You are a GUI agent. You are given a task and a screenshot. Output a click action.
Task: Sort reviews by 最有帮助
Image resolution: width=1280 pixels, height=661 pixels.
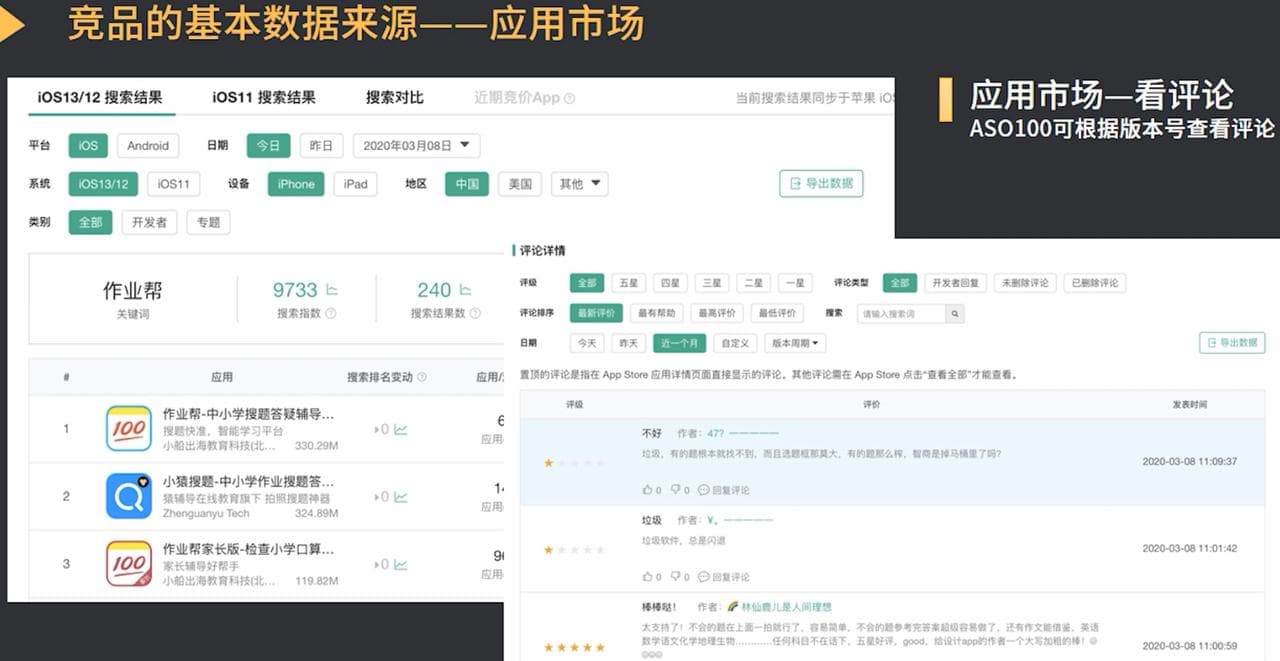coord(656,313)
